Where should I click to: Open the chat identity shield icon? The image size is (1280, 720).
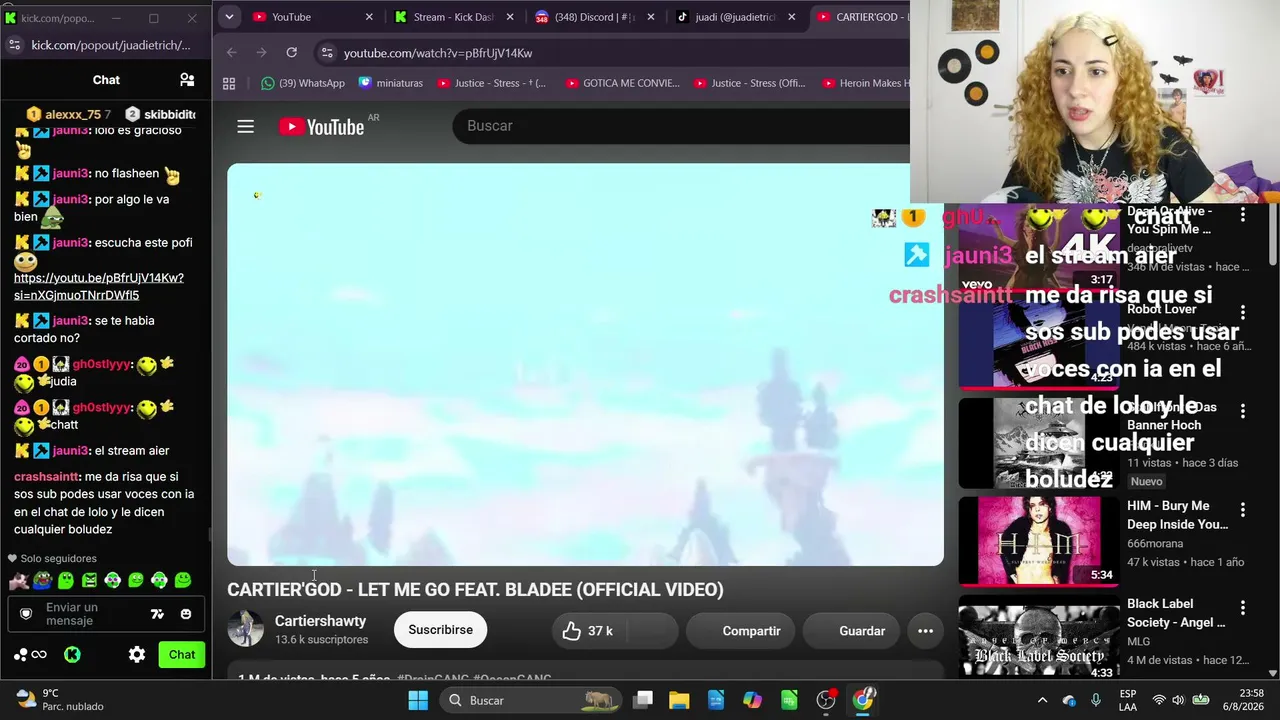click(x=27, y=614)
